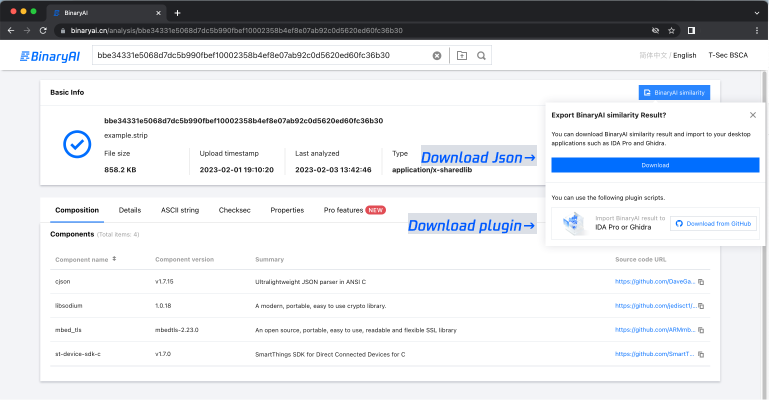Open the mbed_tls GitHub URL
Image resolution: width=769 pixels, height=400 pixels.
[x=655, y=329]
